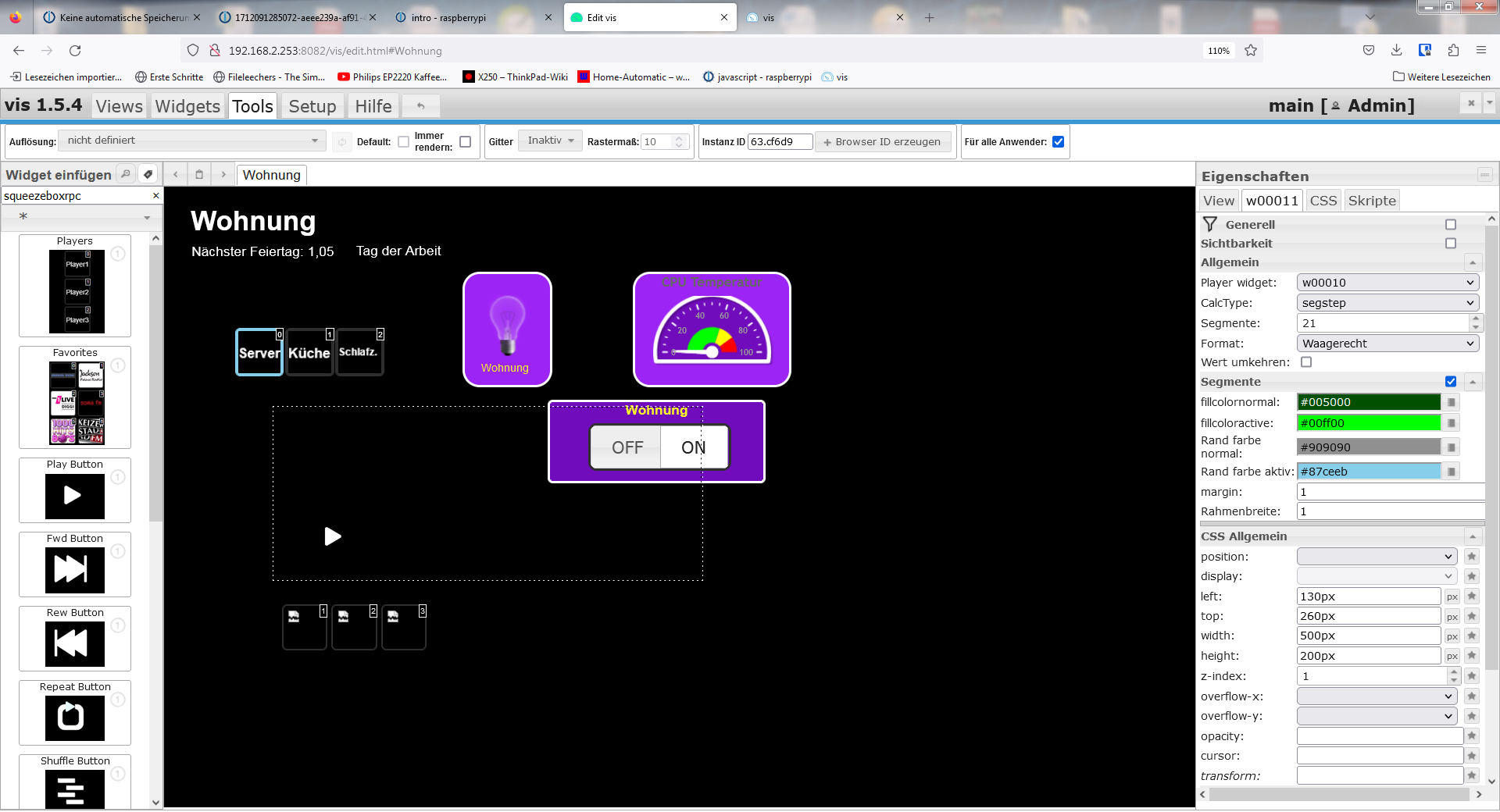Open the Auflösung dropdown
1500x812 pixels.
tap(192, 141)
